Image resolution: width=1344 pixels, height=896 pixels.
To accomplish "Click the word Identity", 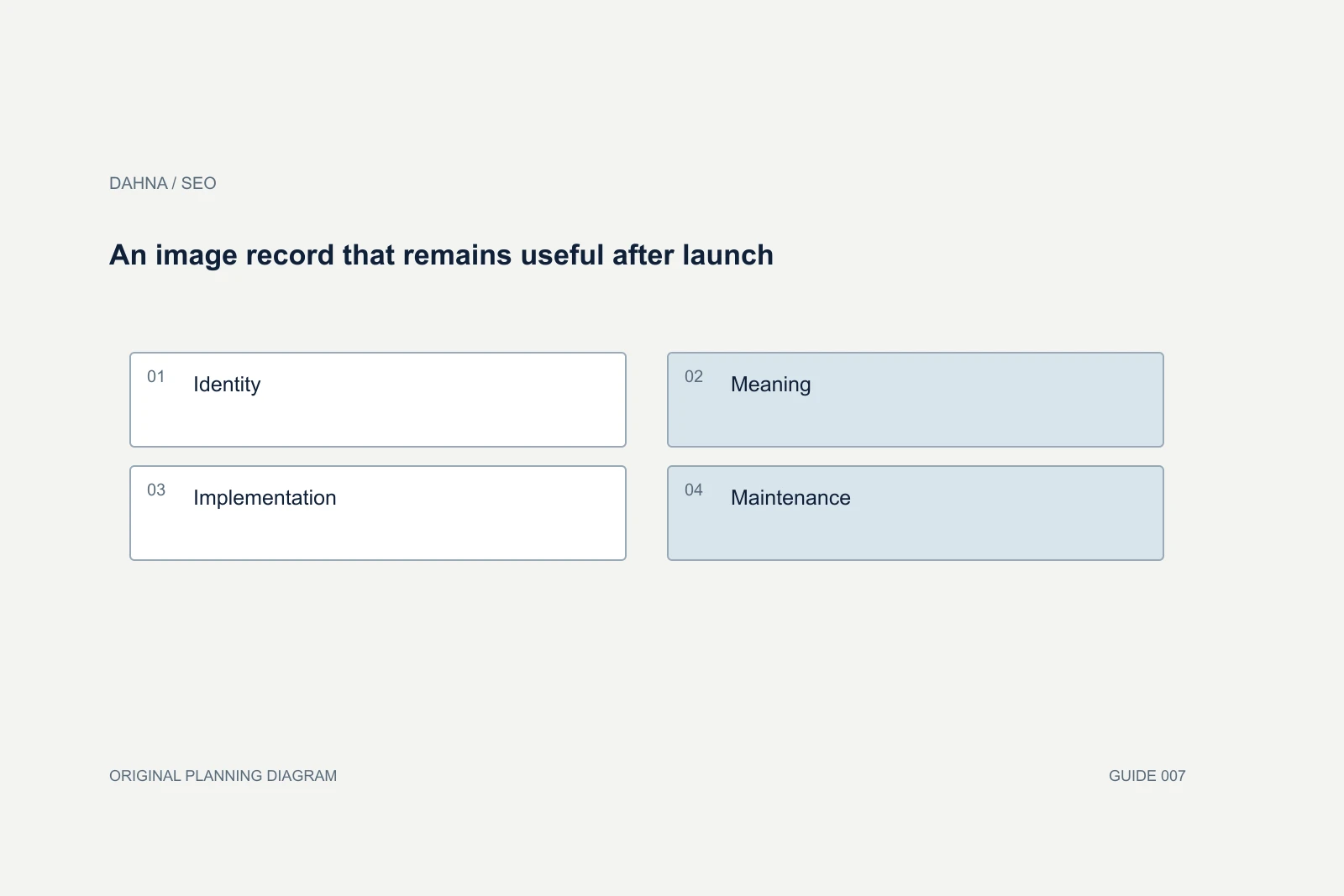I will tap(227, 385).
